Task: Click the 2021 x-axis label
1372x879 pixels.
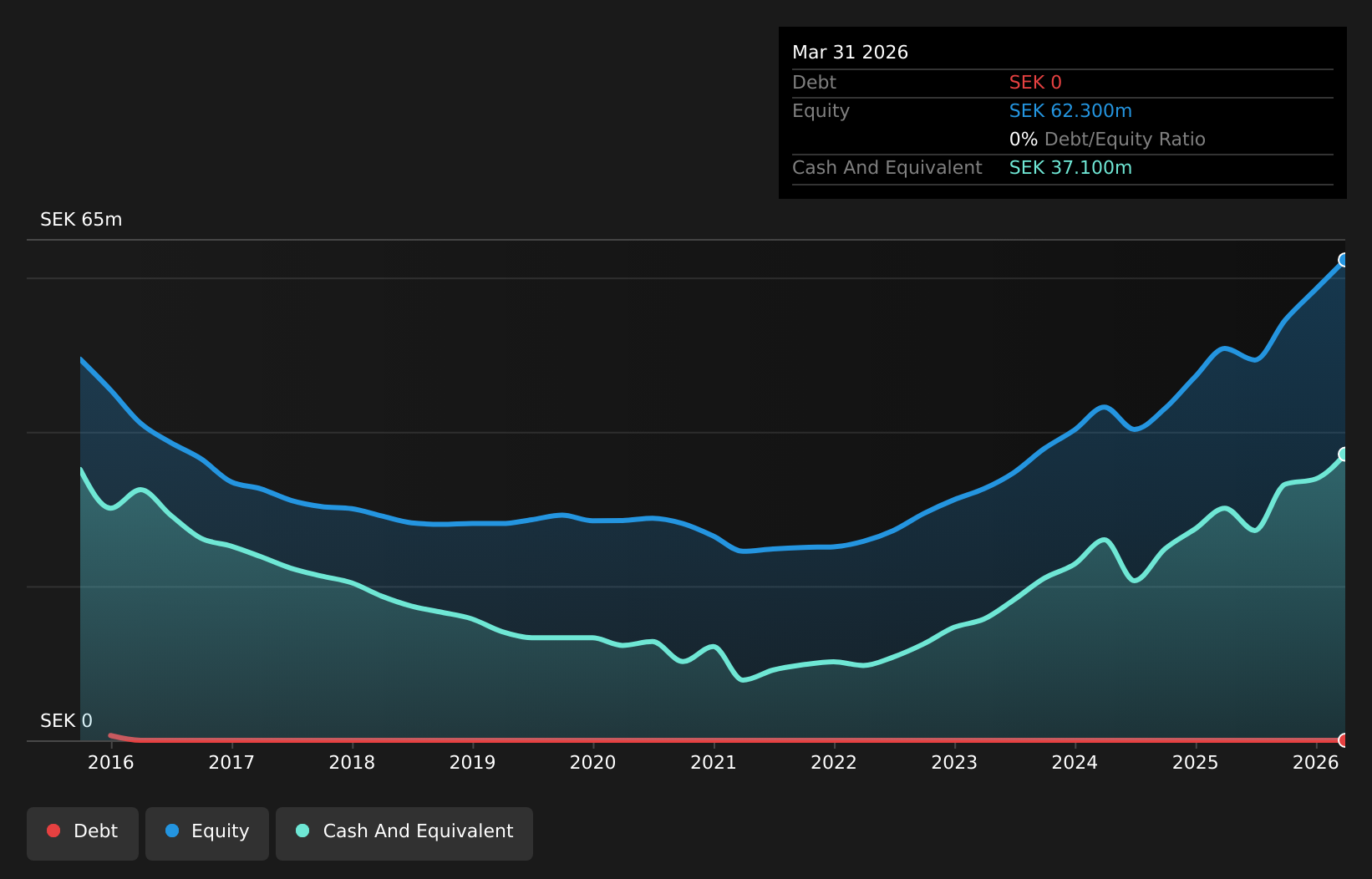Action: click(714, 762)
